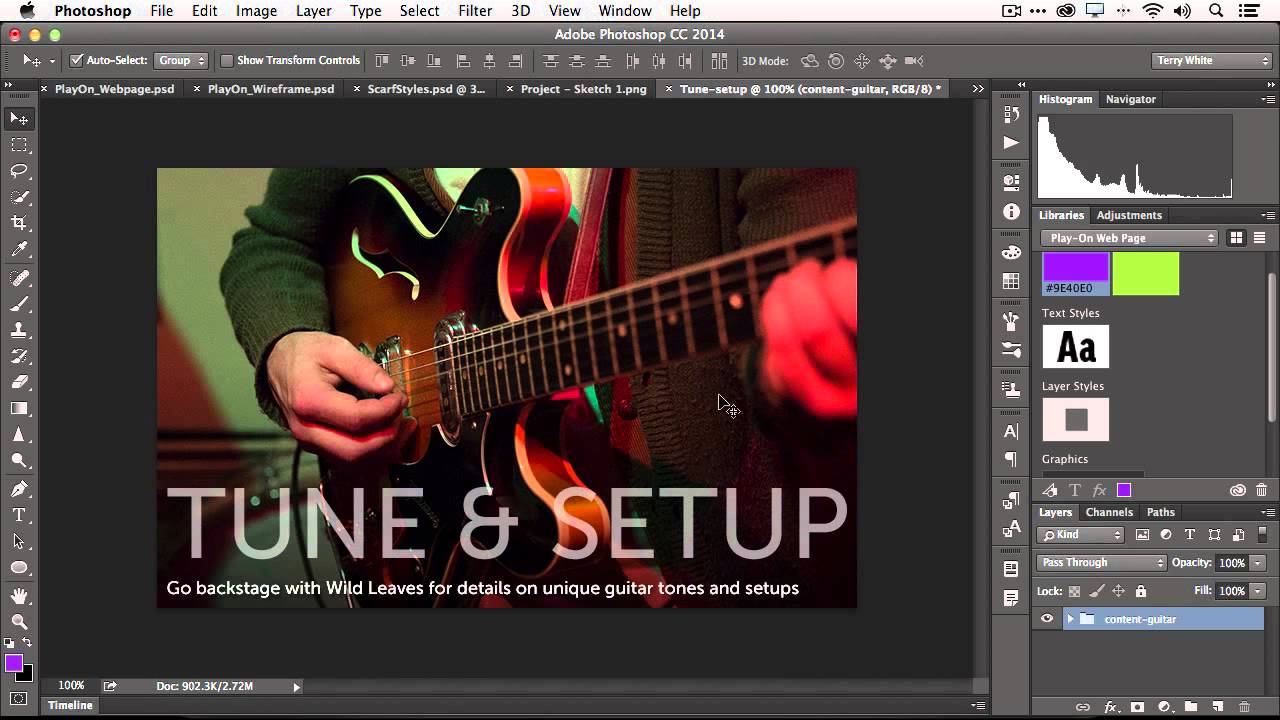1280x720 pixels.
Task: Select the Eyedropper tool
Action: point(19,250)
